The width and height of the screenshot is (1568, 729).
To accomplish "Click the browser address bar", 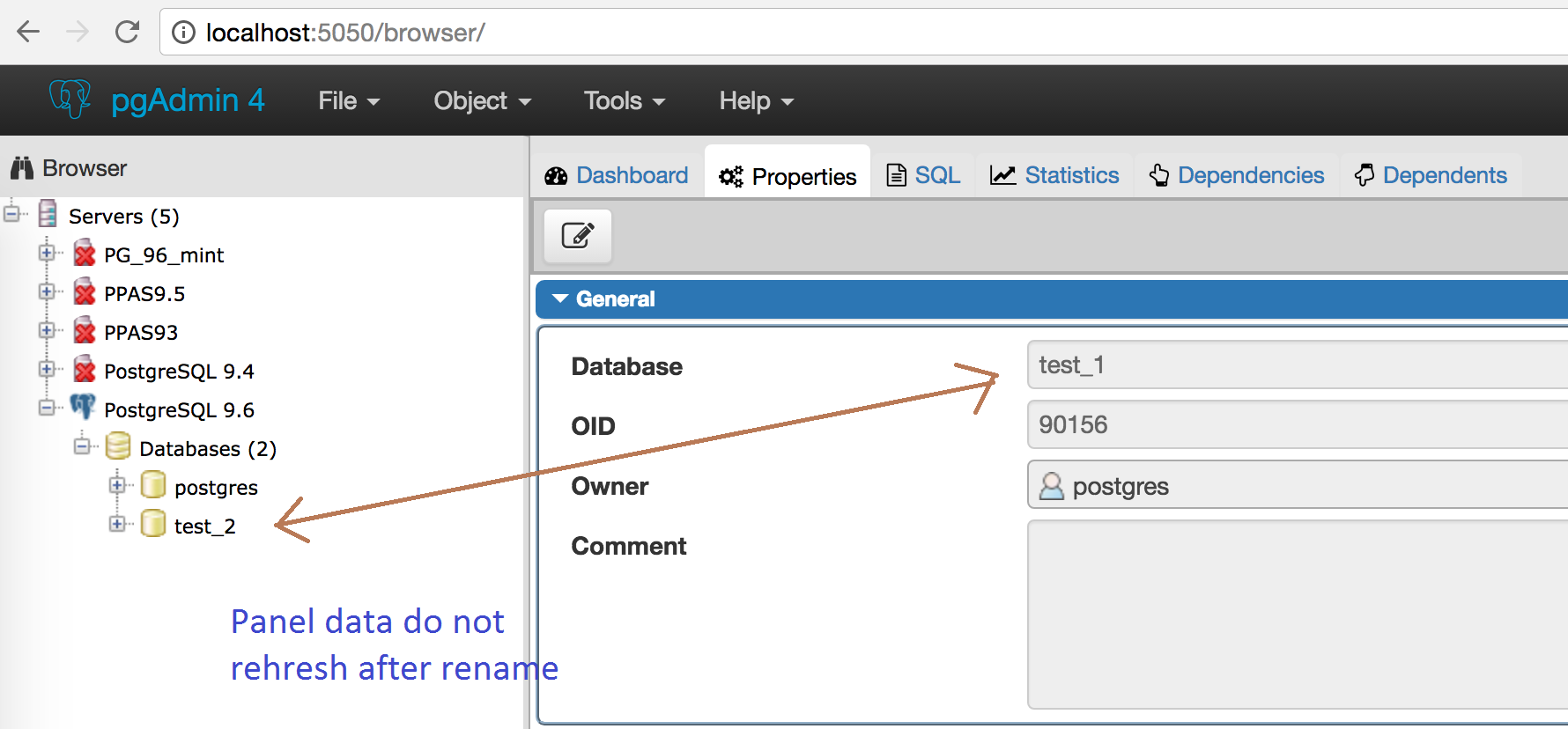I will (x=793, y=33).
